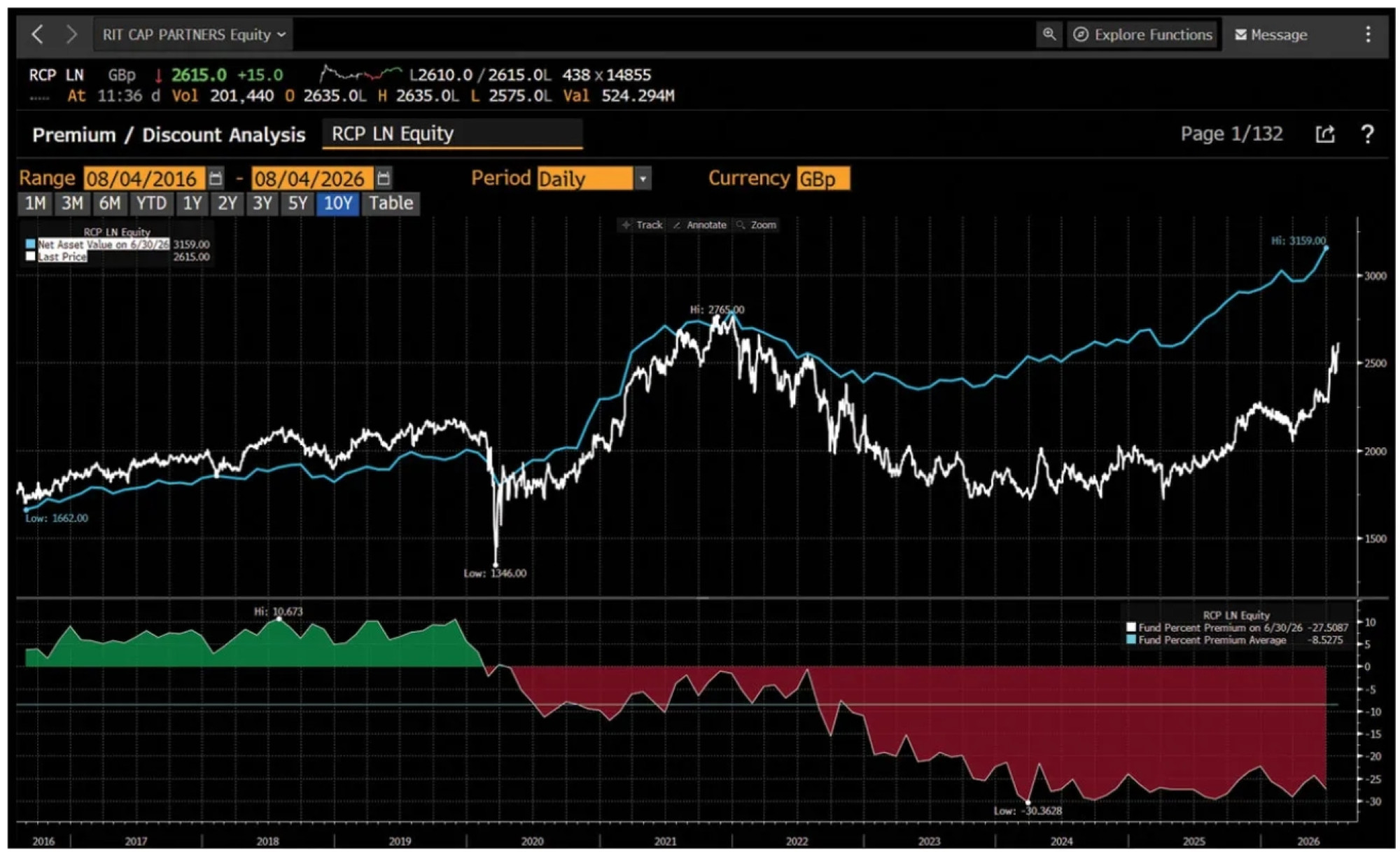Click the Vol 201,440 value
Image resolution: width=1400 pixels, height=852 pixels.
[x=241, y=96]
